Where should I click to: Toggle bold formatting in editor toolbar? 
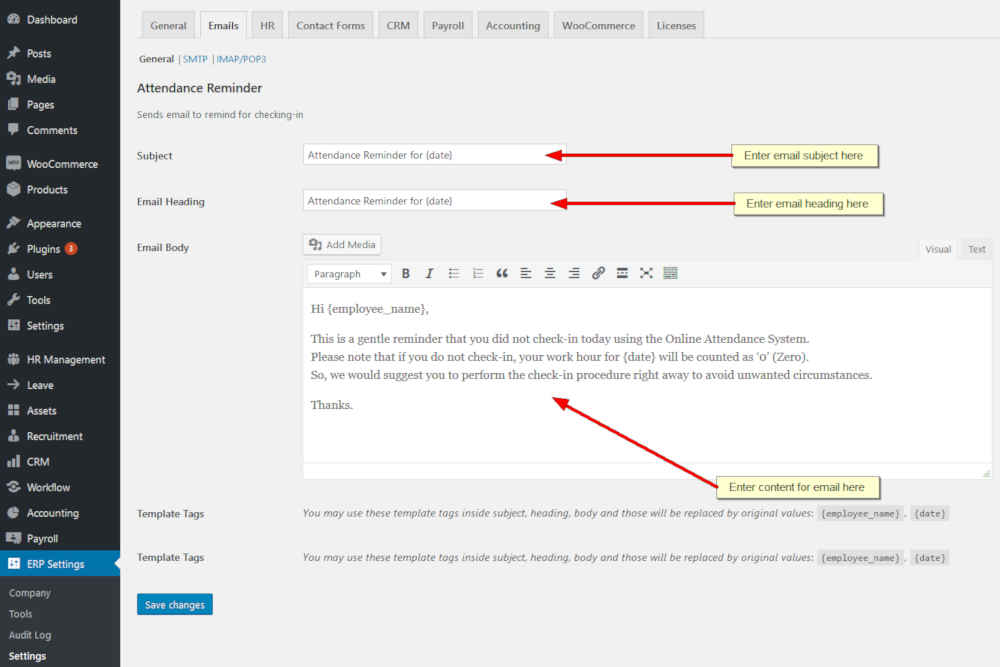(x=406, y=273)
